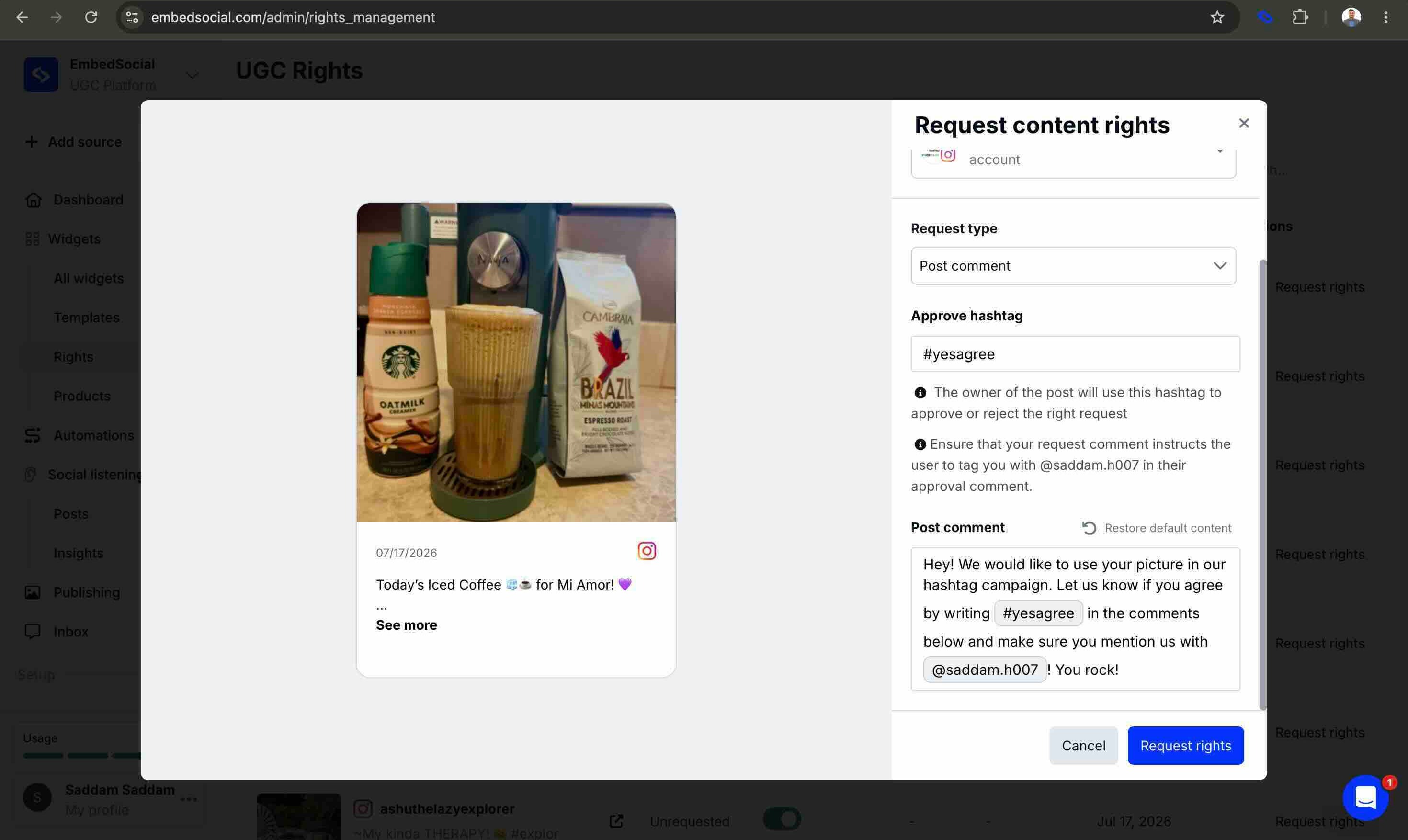The image size is (1408, 840).
Task: Reload the page
Action: click(x=91, y=17)
